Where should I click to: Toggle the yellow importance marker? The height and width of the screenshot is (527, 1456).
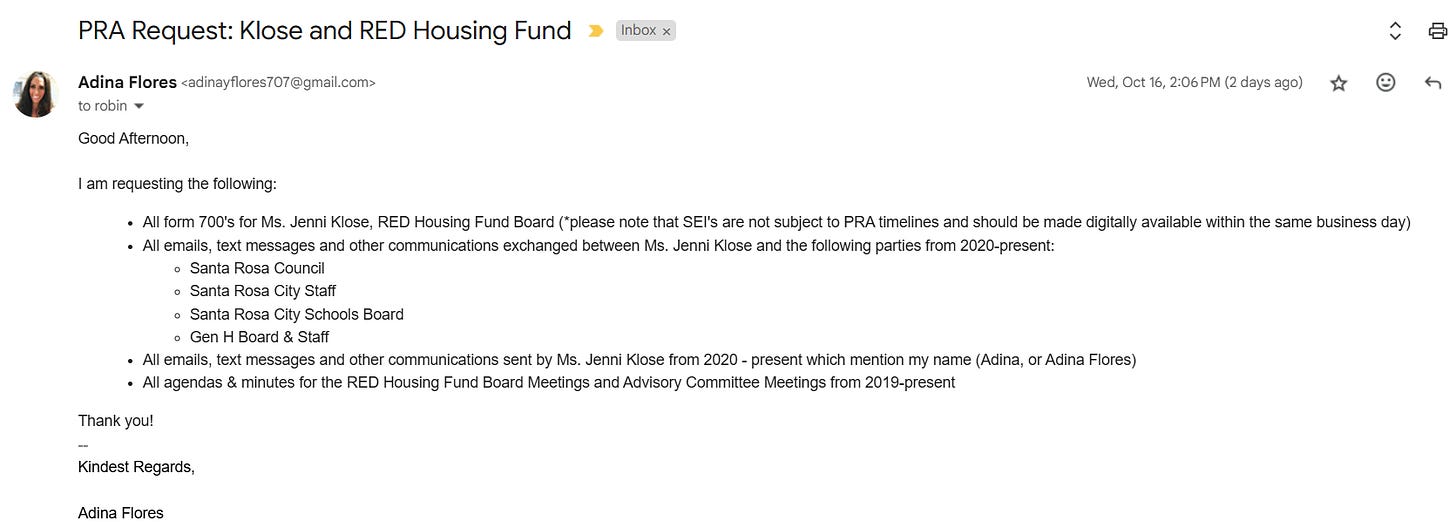coord(596,31)
